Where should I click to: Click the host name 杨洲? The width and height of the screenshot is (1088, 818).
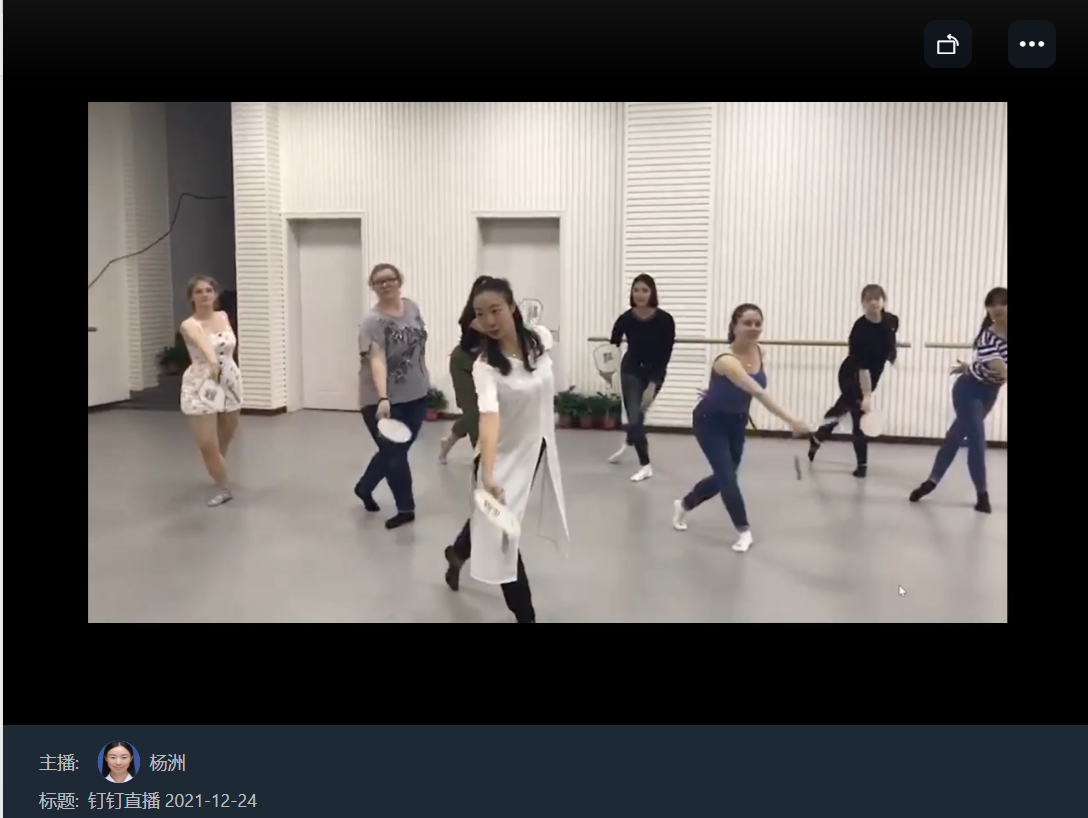click(x=167, y=763)
